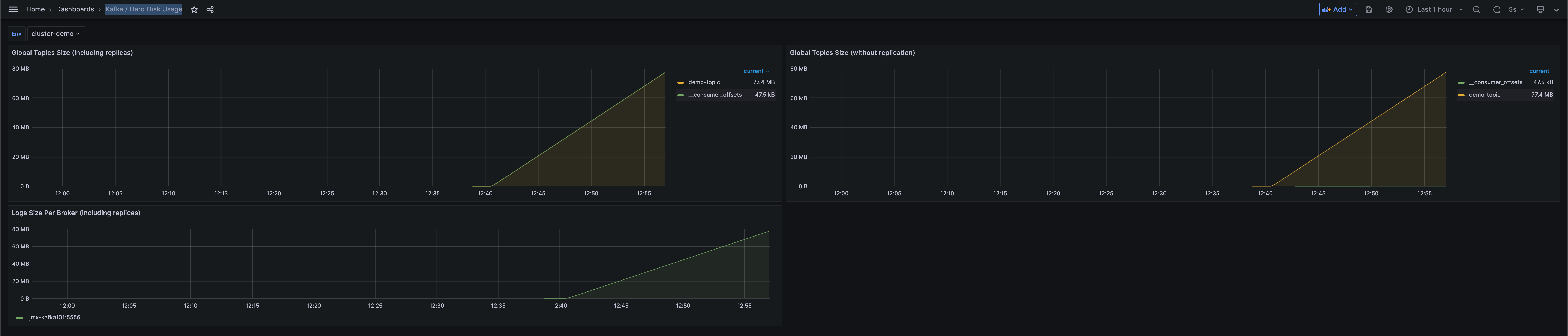The height and width of the screenshot is (336, 1568).
Task: Open the 5s refresh interval dropdown
Action: [1516, 10]
